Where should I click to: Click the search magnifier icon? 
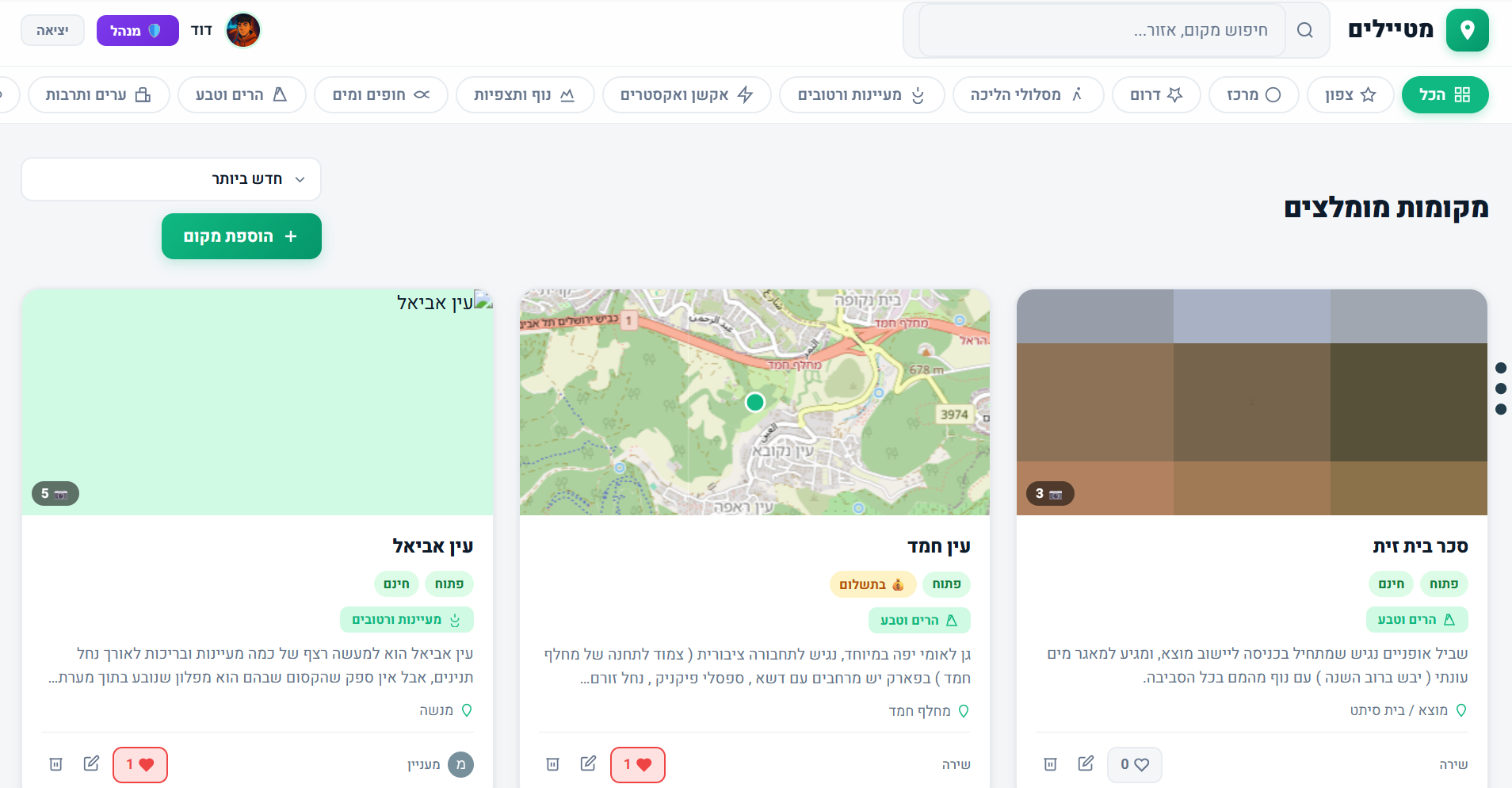[x=1304, y=30]
